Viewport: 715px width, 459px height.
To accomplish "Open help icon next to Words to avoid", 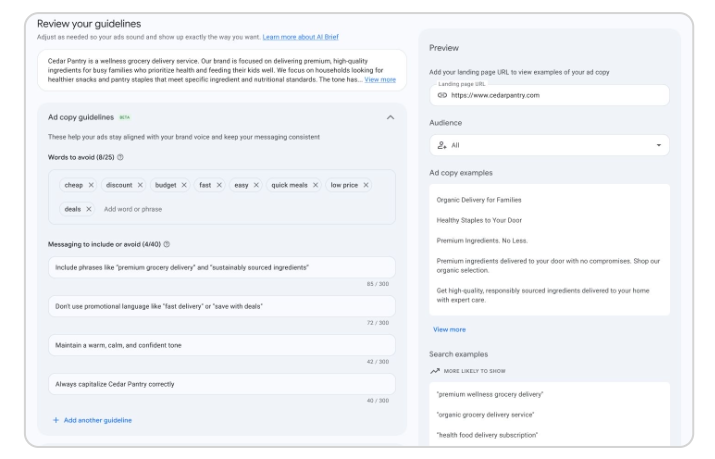I will pyautogui.click(x=120, y=157).
